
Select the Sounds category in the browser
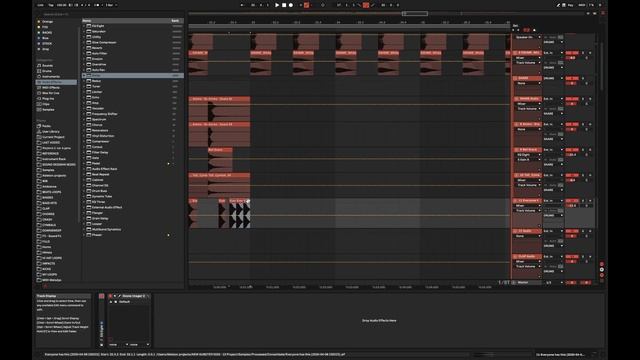[48, 65]
